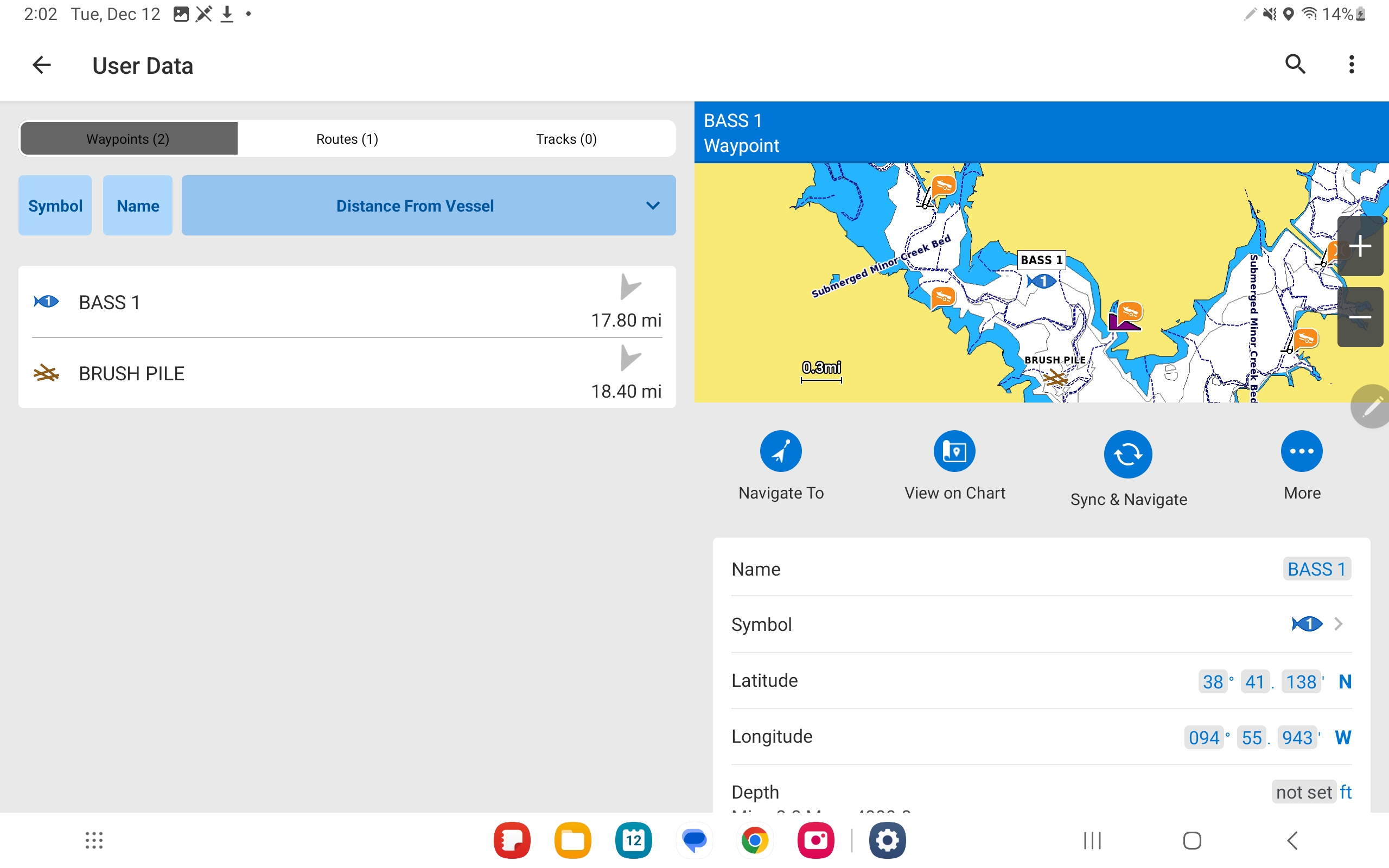1389x868 pixels.
Task: Open View on Chart
Action: [954, 451]
